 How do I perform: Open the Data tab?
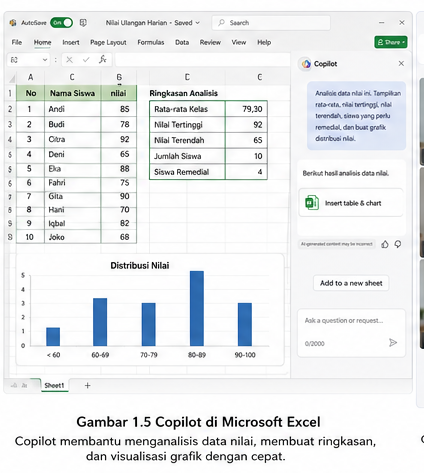click(x=182, y=42)
